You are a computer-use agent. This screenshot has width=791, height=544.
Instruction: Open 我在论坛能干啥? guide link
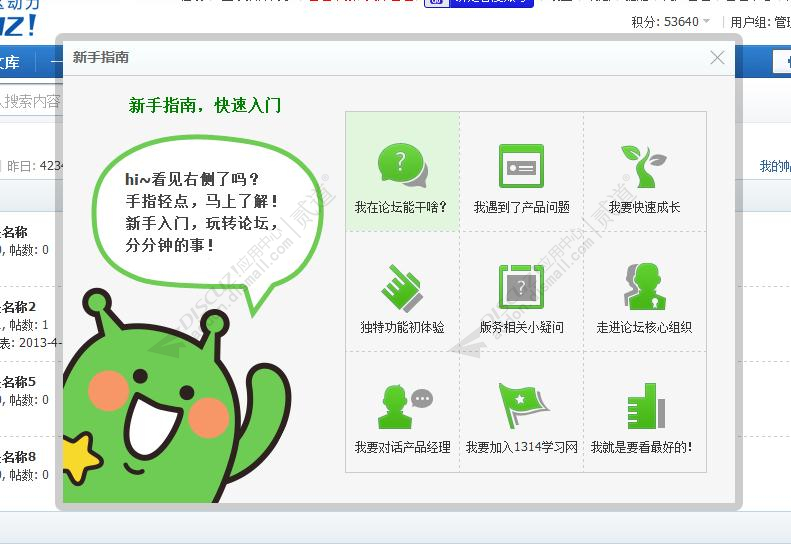click(401, 207)
